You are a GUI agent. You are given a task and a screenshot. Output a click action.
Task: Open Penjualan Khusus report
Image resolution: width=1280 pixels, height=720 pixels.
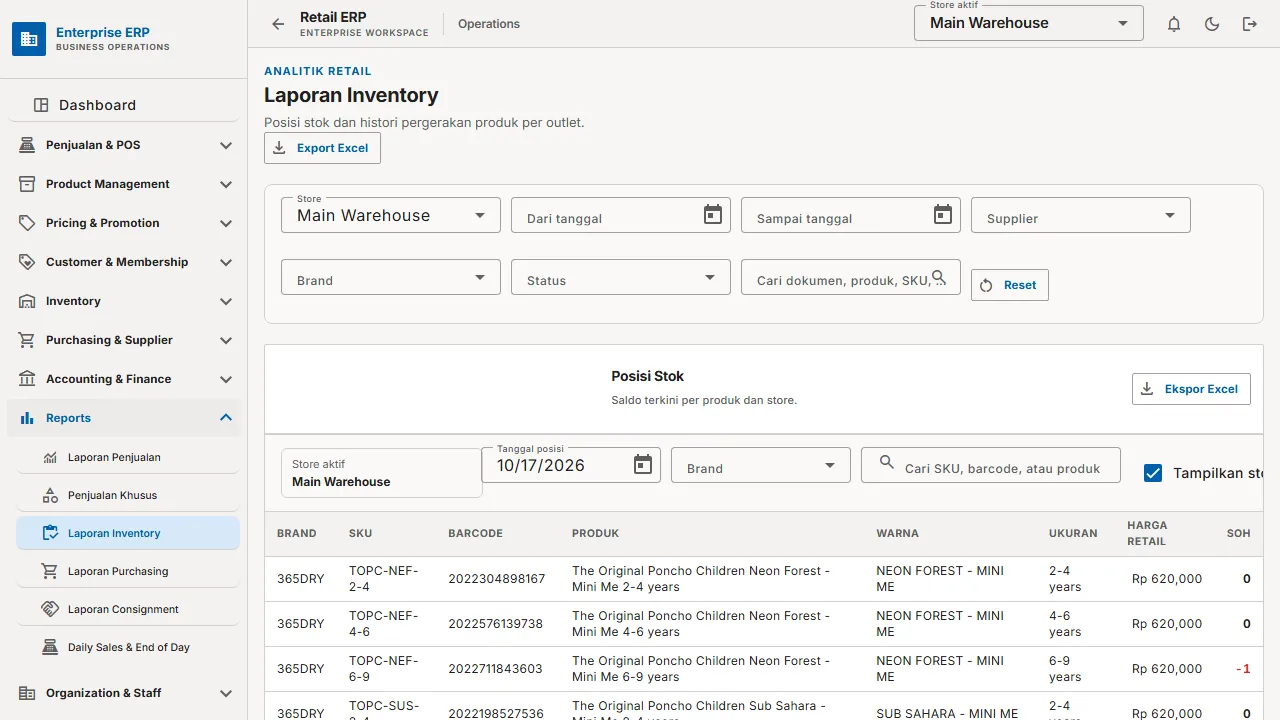pyautogui.click(x=128, y=495)
